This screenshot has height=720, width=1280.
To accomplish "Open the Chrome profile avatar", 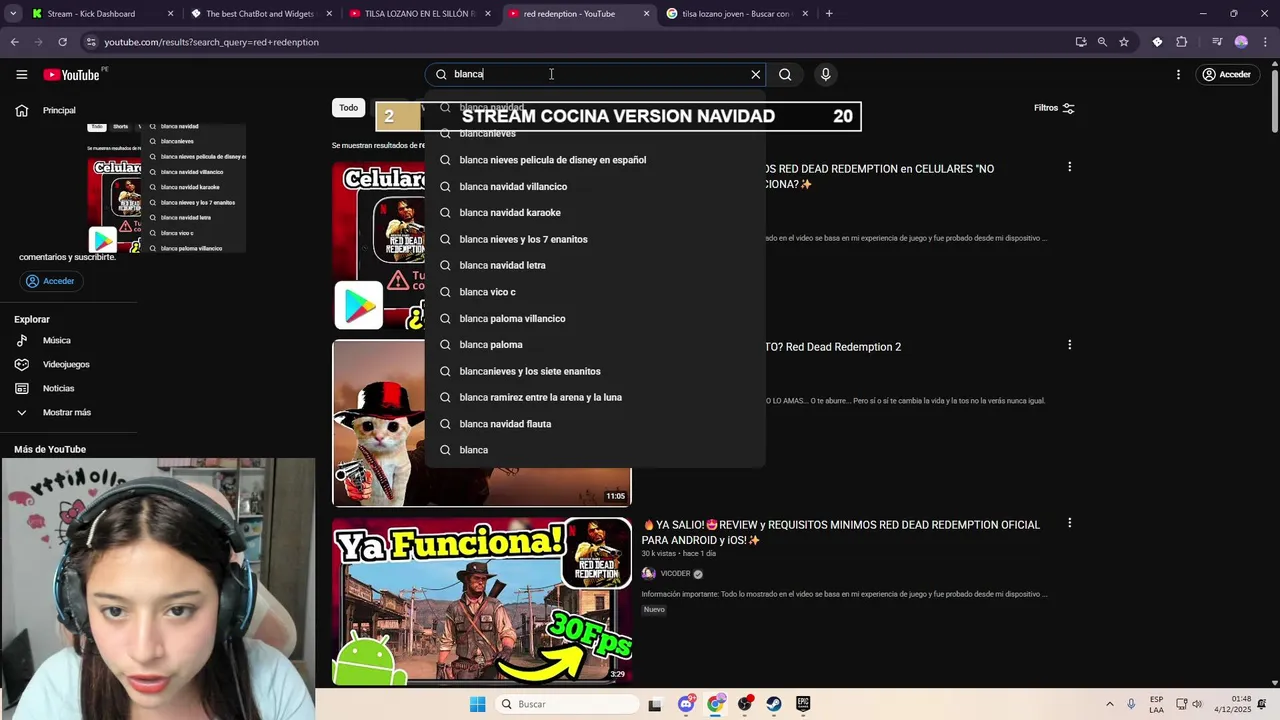I will 1241,42.
